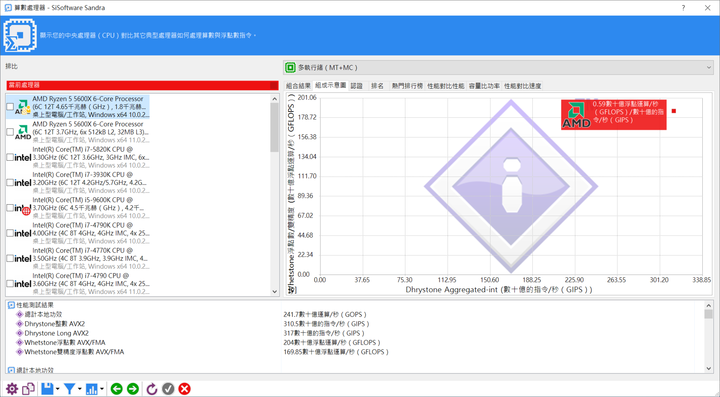
Task: Click the diamond icon beside Dhrystone Long AVX2
Action: point(19,333)
